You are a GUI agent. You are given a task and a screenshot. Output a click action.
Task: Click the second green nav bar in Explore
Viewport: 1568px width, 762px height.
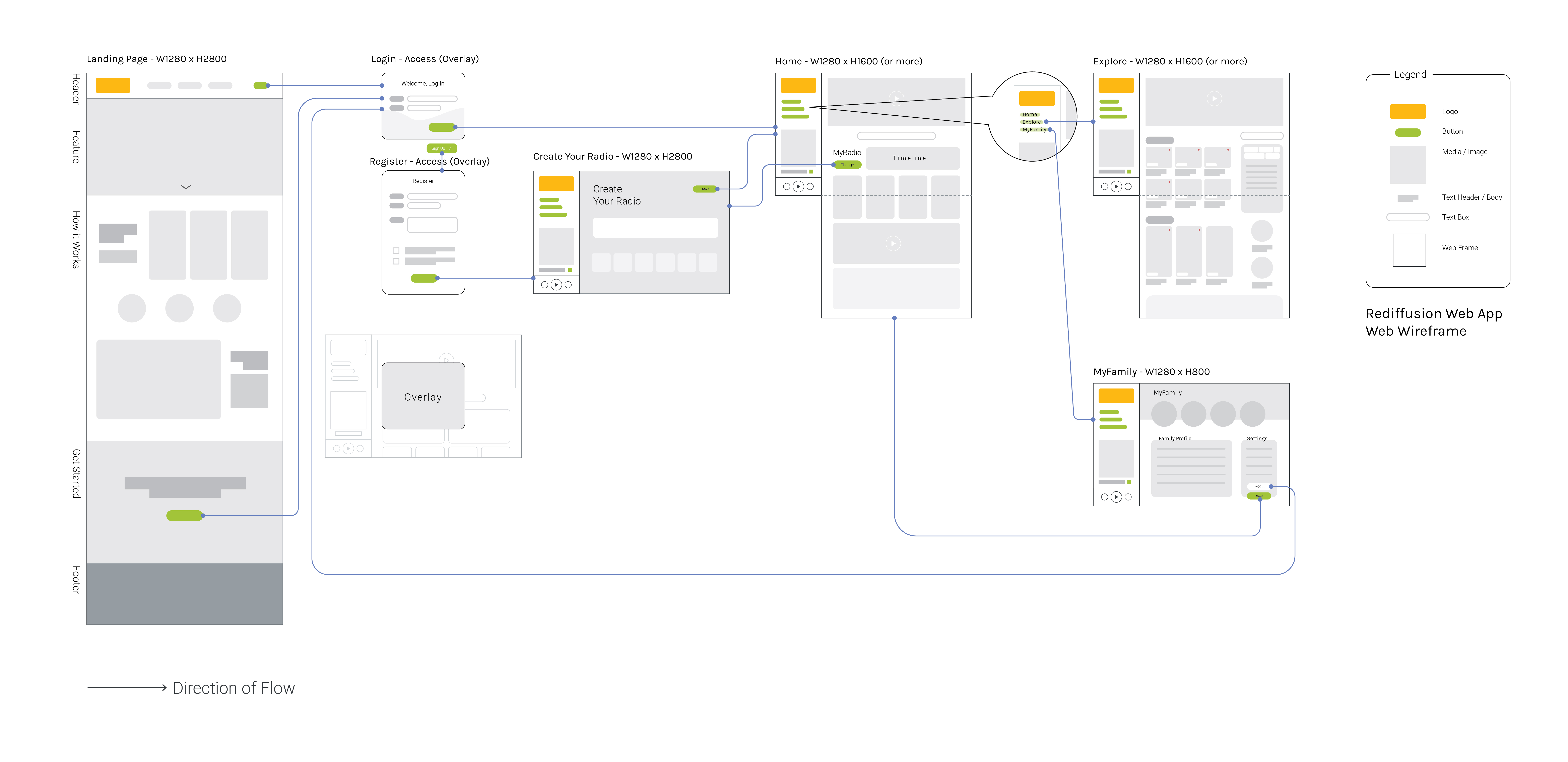[1111, 109]
